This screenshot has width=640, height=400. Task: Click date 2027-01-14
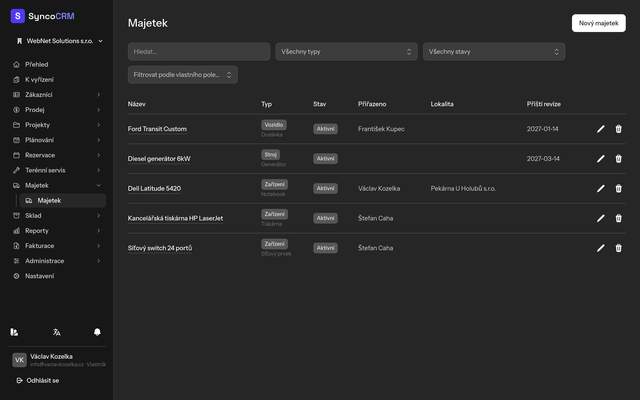(x=542, y=129)
